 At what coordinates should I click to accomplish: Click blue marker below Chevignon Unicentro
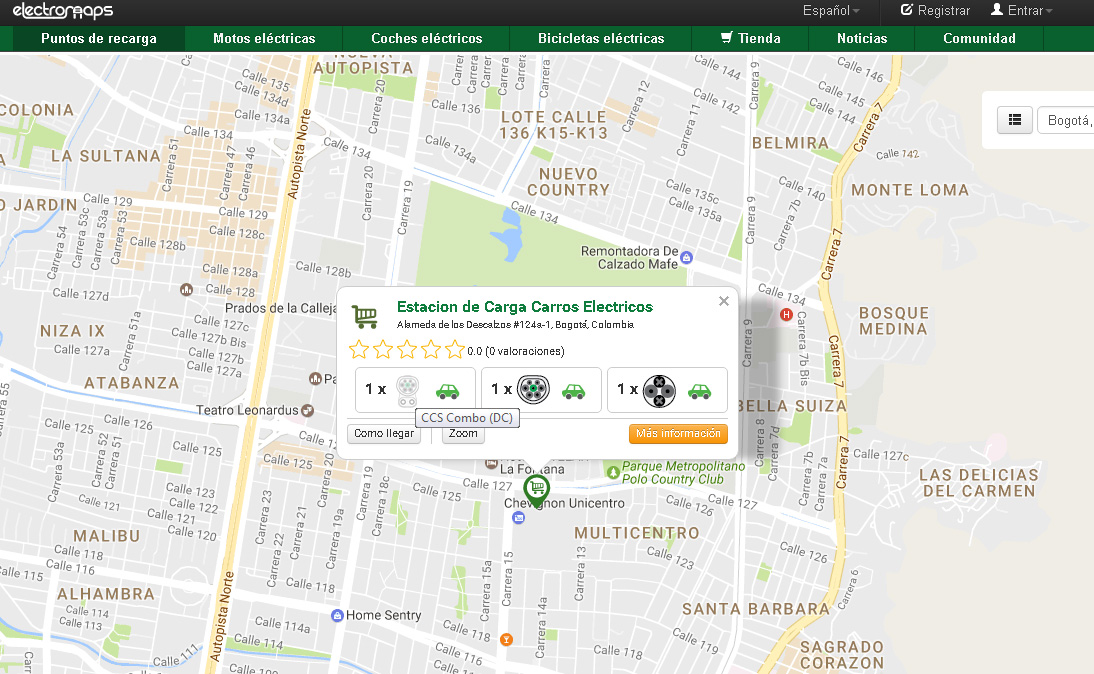pyautogui.click(x=518, y=517)
